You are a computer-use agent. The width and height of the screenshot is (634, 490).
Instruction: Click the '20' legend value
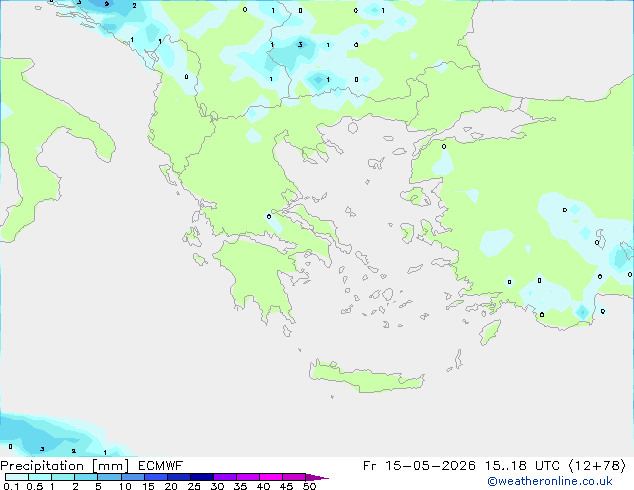[x=171, y=486]
